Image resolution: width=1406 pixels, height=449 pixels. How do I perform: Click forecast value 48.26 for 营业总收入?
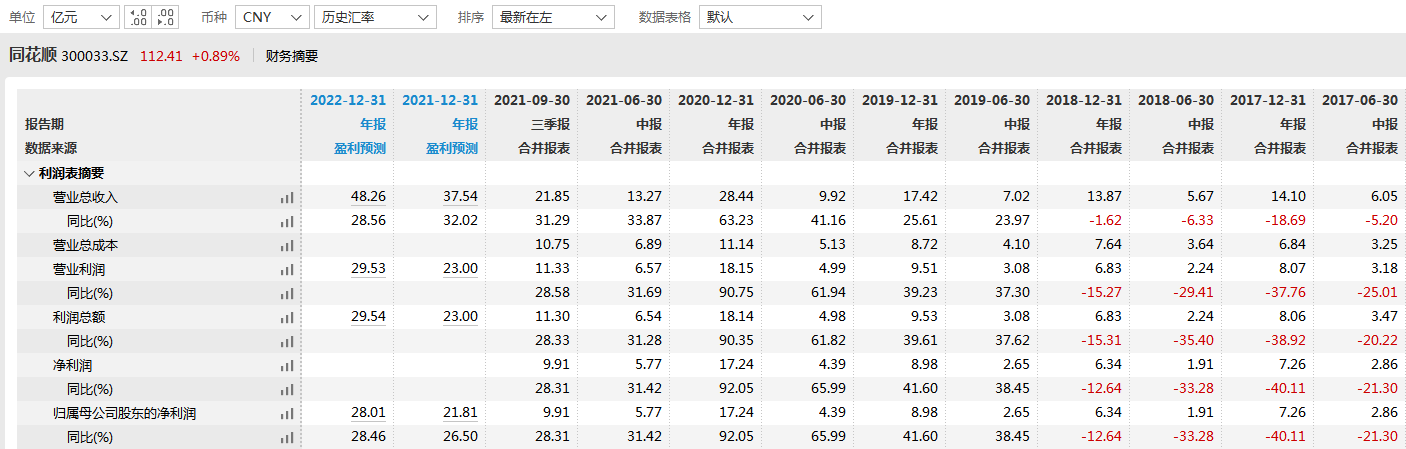[x=368, y=197]
